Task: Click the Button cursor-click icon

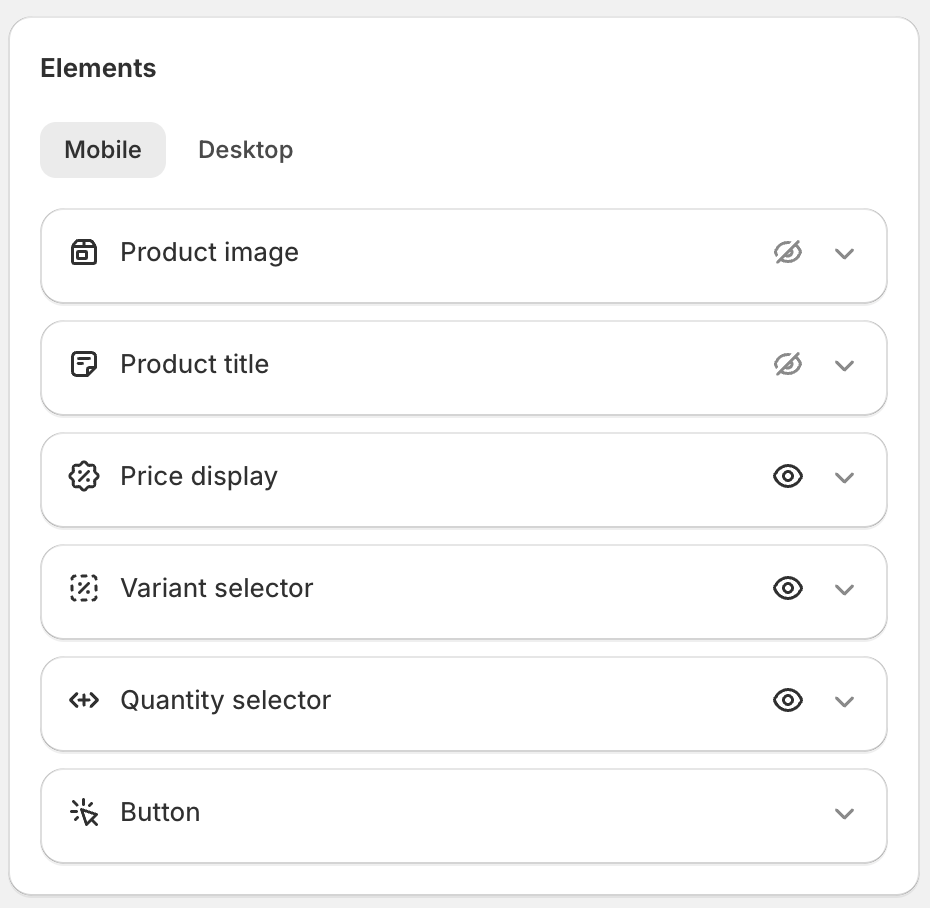Action: tap(84, 813)
